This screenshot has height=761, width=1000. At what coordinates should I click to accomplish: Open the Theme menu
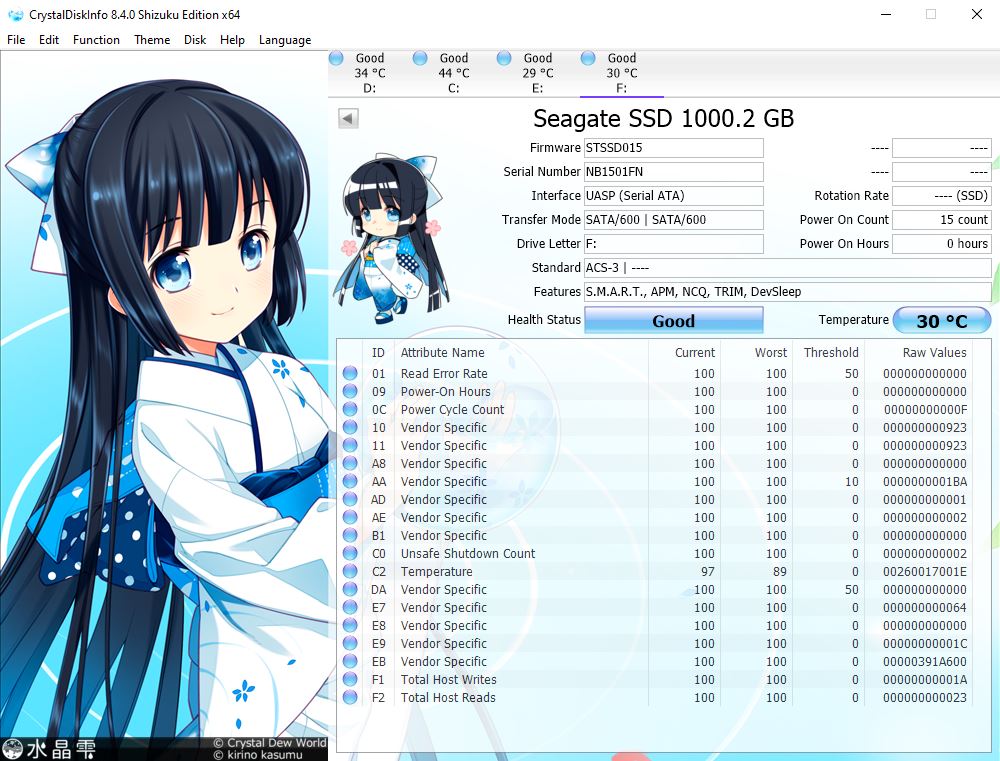[152, 40]
